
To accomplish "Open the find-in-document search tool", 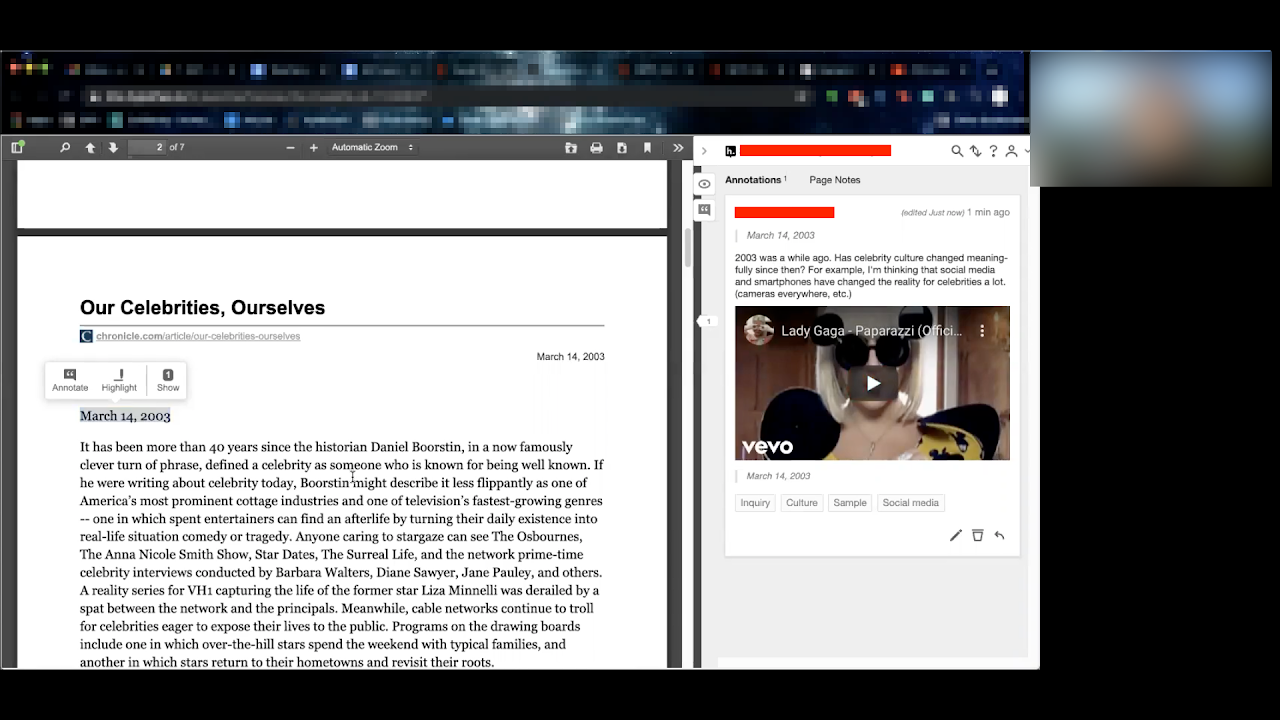I will point(65,147).
